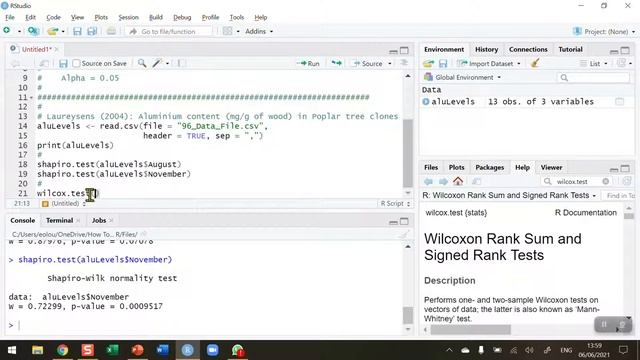
Task: Open the recent files dropdown arrow
Action: click(63, 31)
